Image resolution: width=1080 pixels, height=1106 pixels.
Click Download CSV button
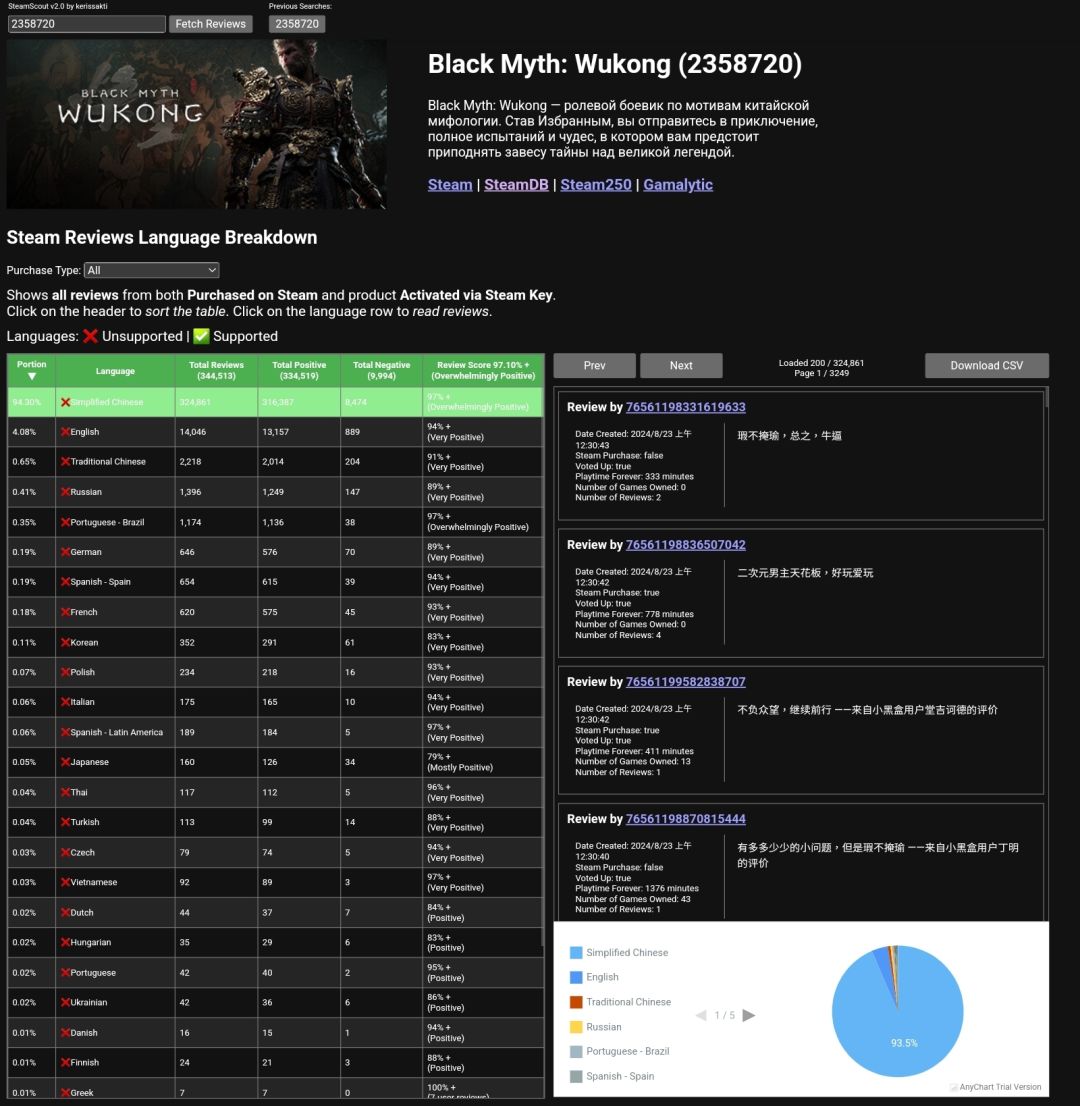click(986, 365)
